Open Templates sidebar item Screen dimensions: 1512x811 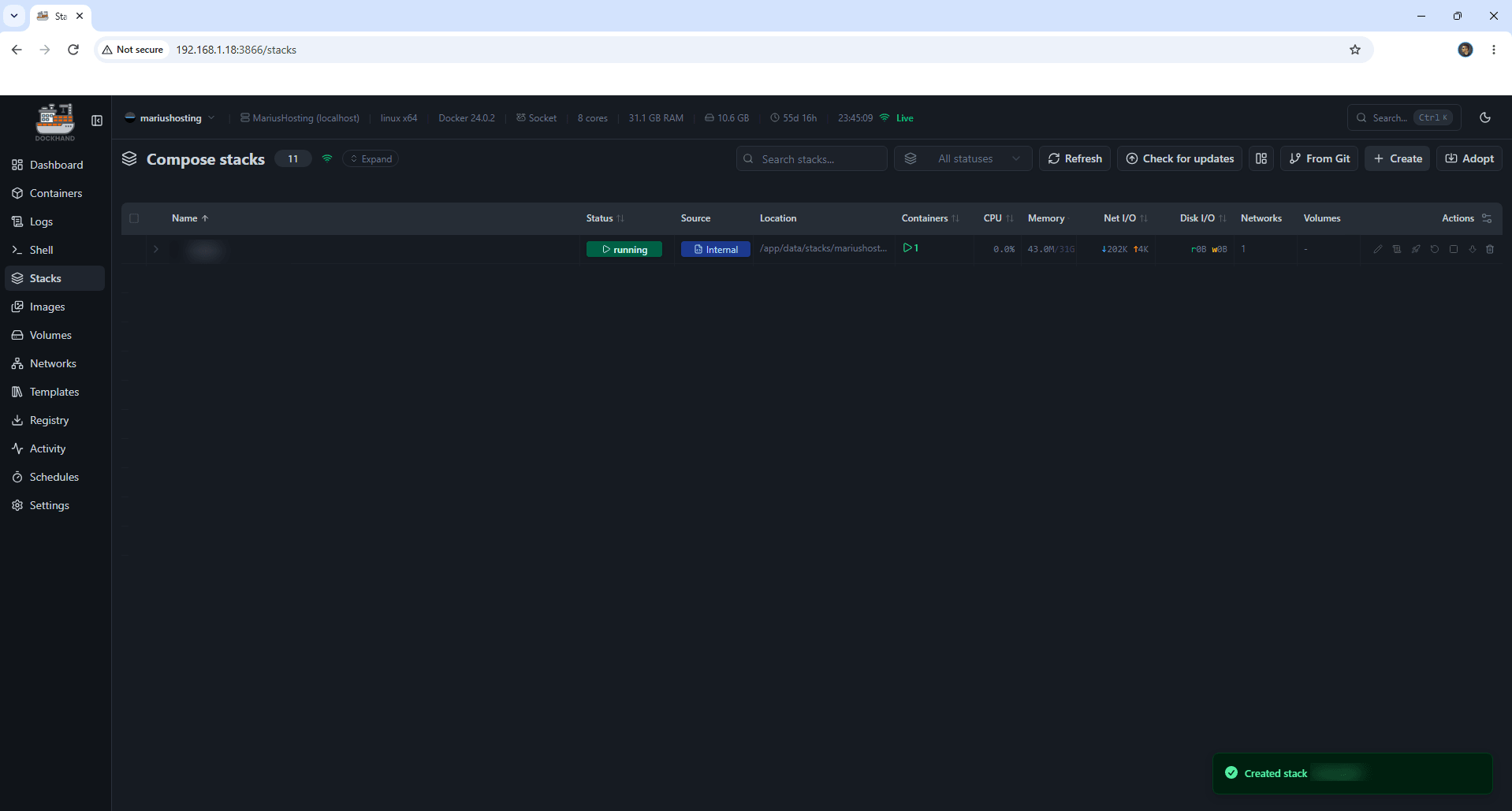pos(55,392)
